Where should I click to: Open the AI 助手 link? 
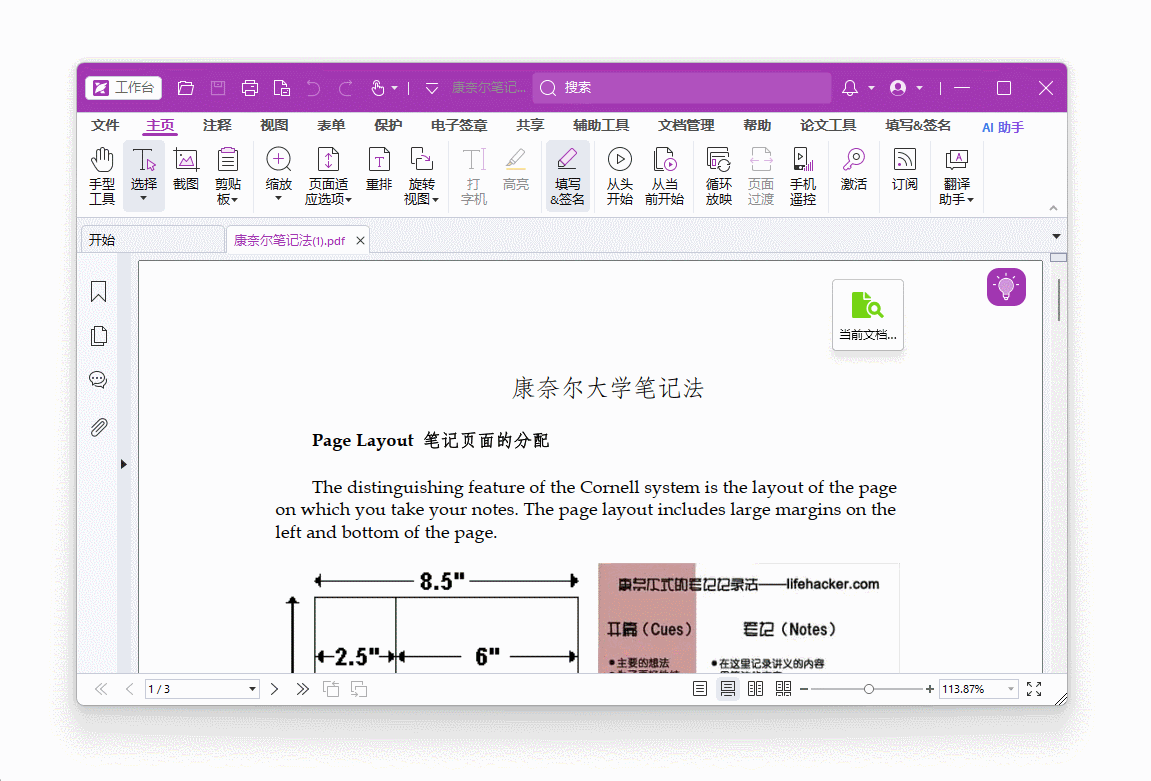[x=1003, y=127]
